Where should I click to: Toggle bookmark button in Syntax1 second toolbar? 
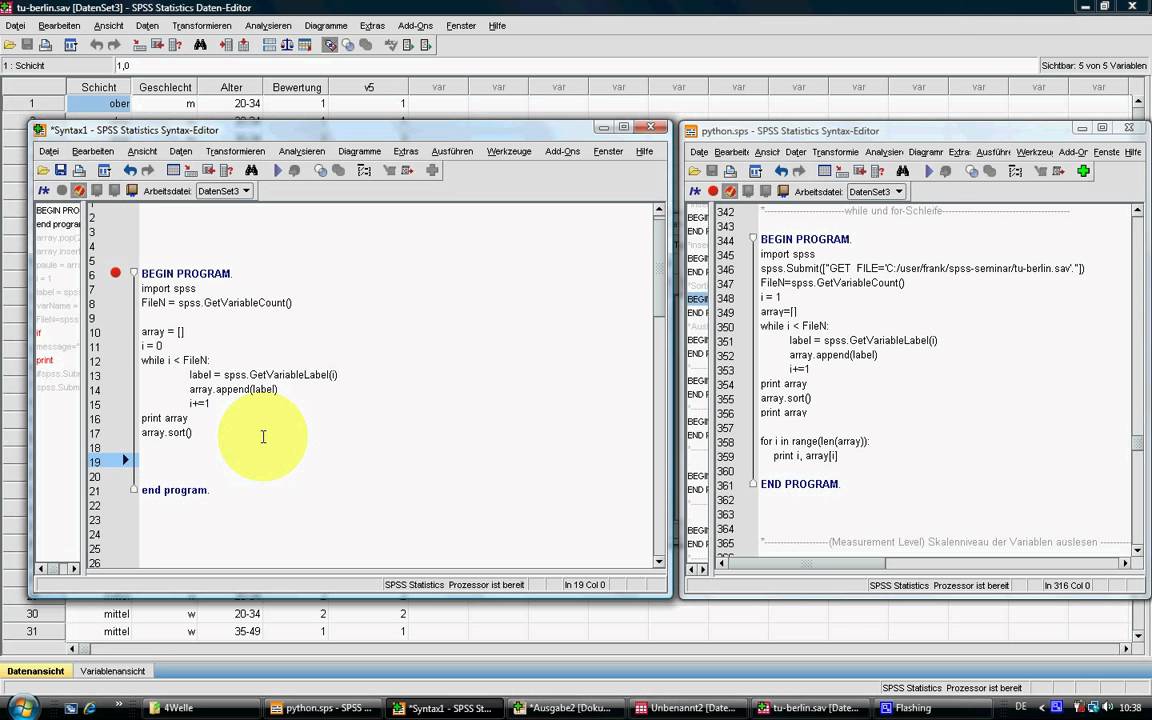[x=132, y=190]
